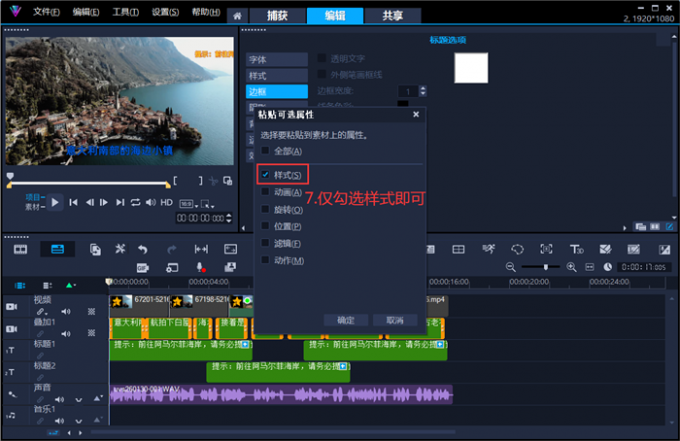Open the 工具 menu

click(125, 12)
